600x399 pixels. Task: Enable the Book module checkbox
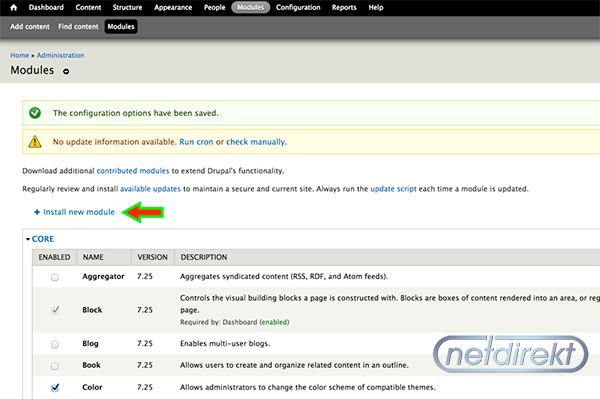pos(55,366)
